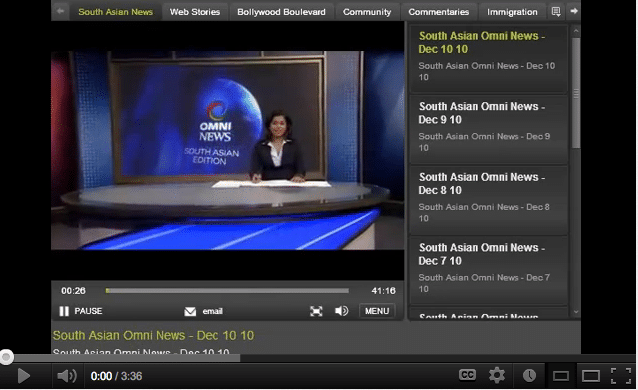
Task: Click the YouTube seek bar handle
Action: [6, 357]
